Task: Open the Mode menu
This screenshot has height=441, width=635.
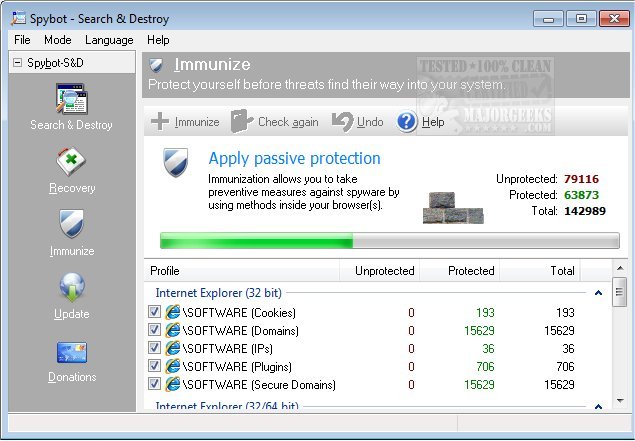Action: (x=57, y=40)
